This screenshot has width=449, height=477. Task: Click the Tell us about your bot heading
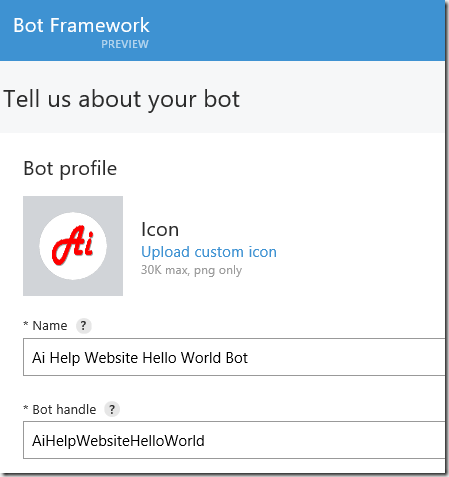[x=122, y=99]
